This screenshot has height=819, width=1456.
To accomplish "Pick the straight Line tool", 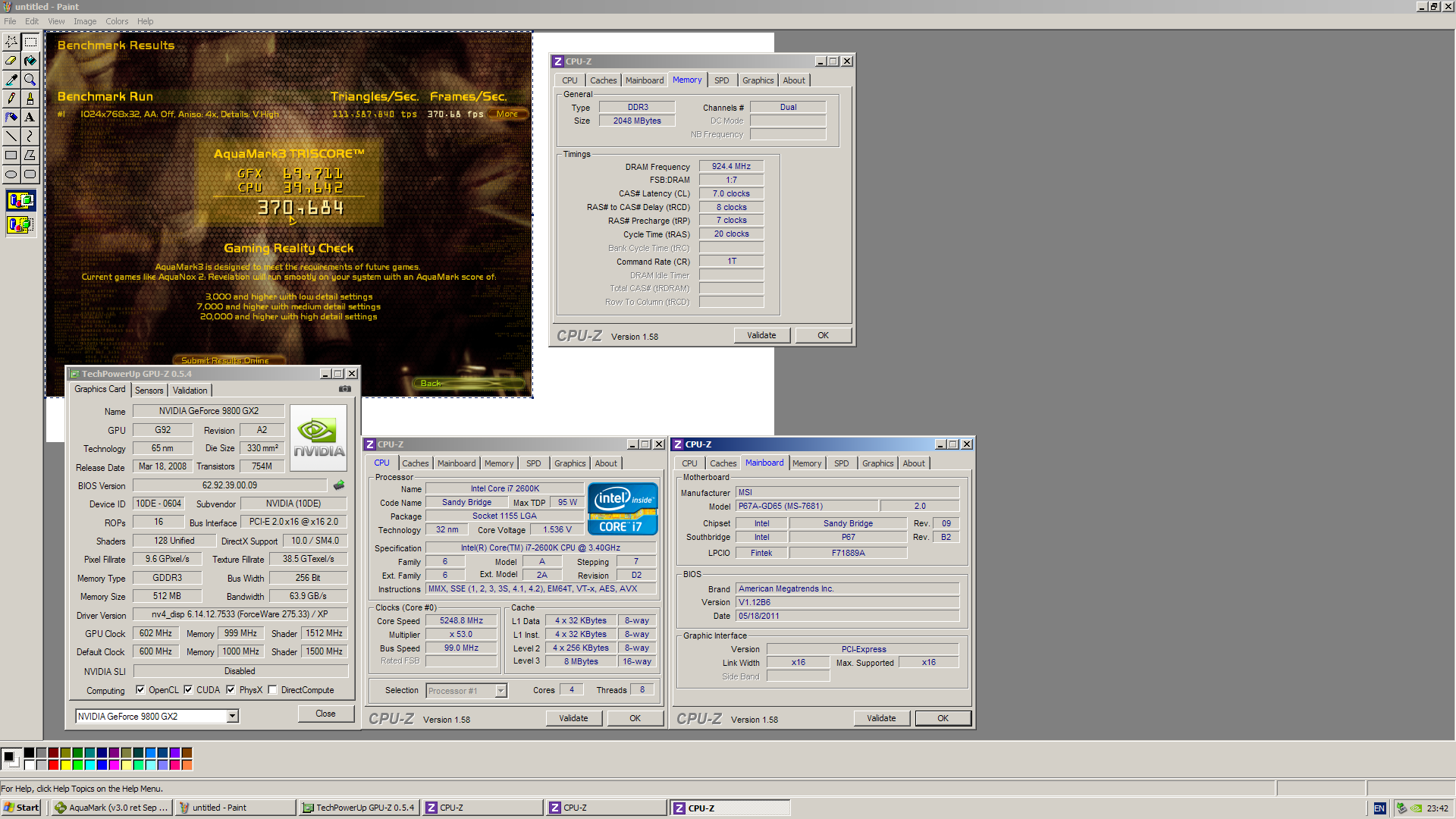I will (x=11, y=136).
